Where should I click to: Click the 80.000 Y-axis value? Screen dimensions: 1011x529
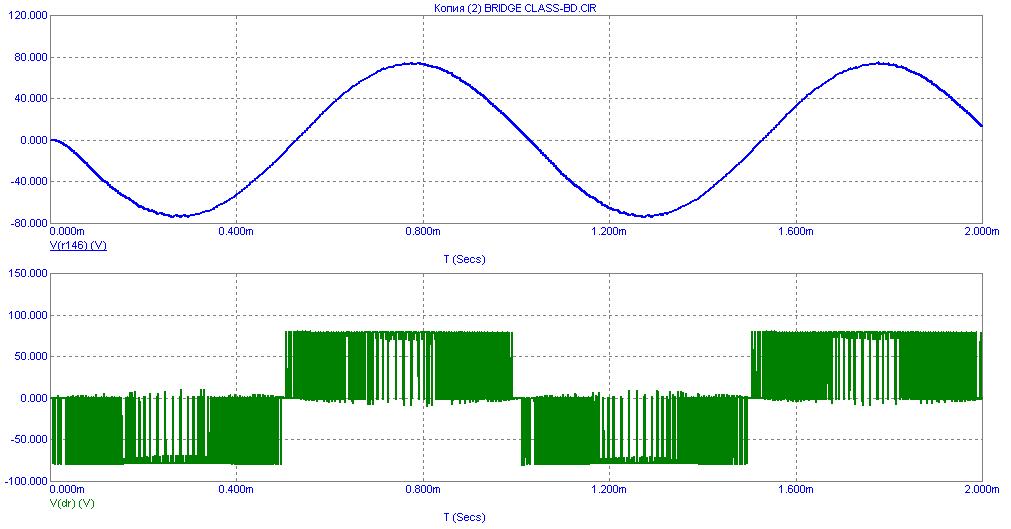(30, 57)
